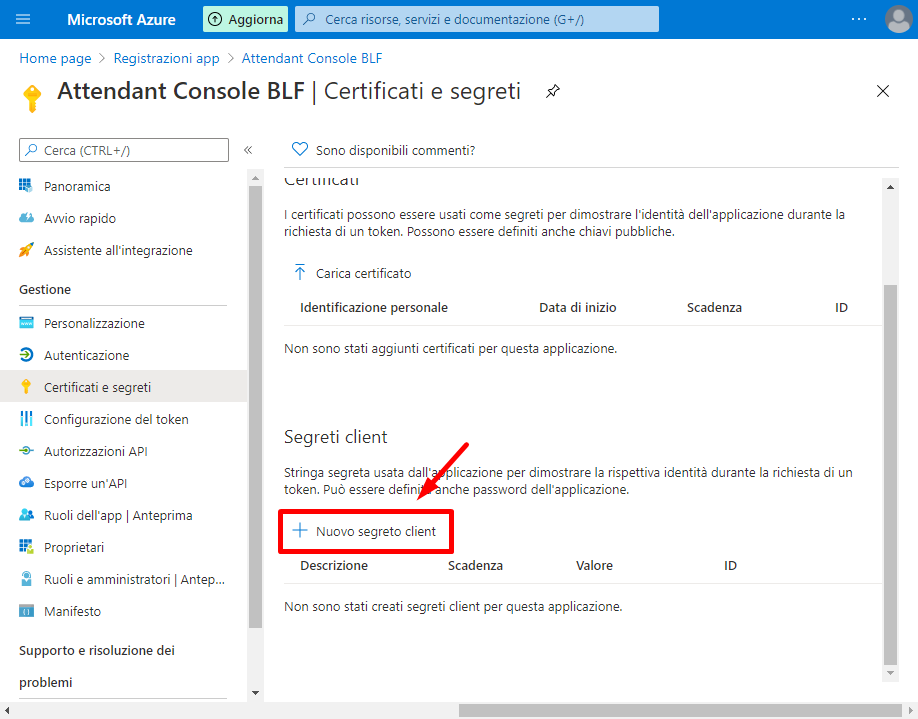Go to Home page breadcrumb
Viewport: 918px width, 719px height.
[55, 59]
